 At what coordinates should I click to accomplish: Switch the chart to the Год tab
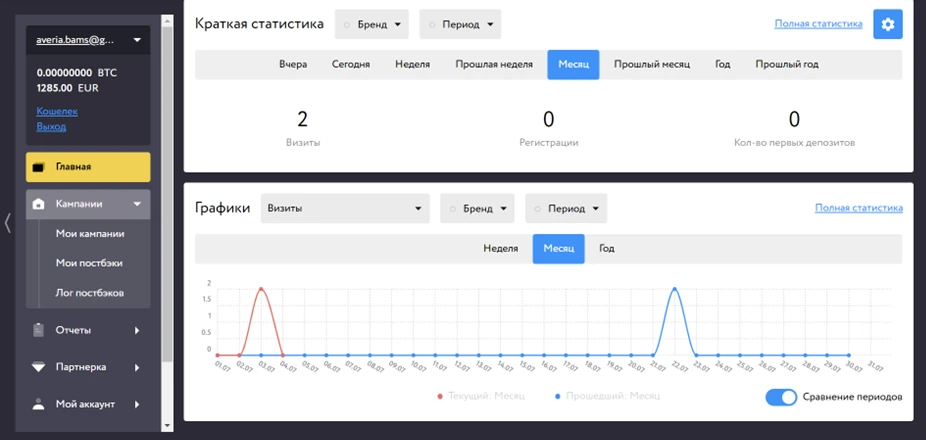[x=607, y=249]
